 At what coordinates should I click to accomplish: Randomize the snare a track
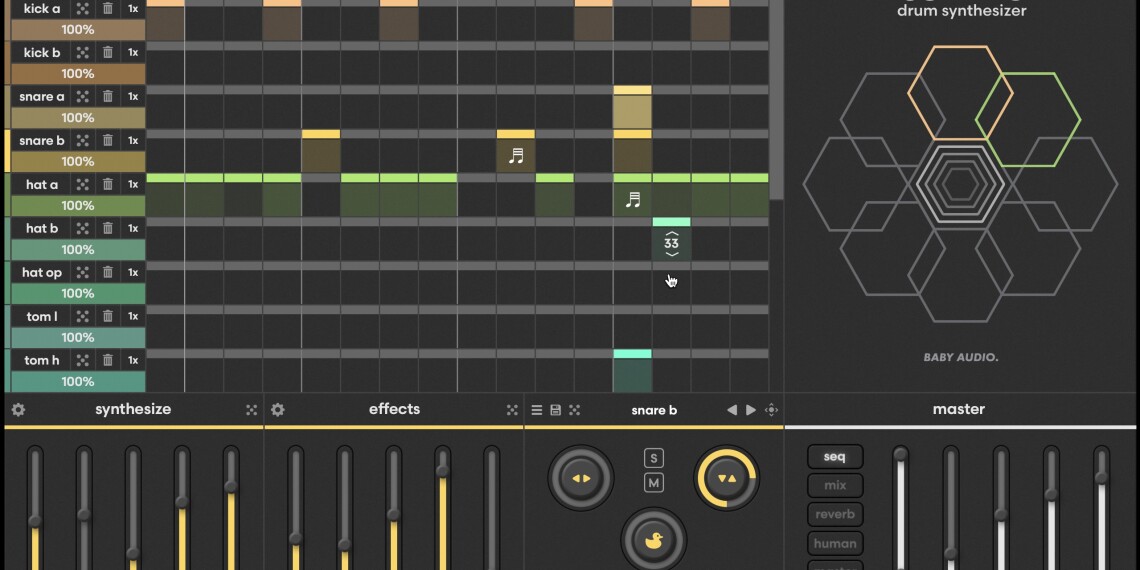pos(83,97)
